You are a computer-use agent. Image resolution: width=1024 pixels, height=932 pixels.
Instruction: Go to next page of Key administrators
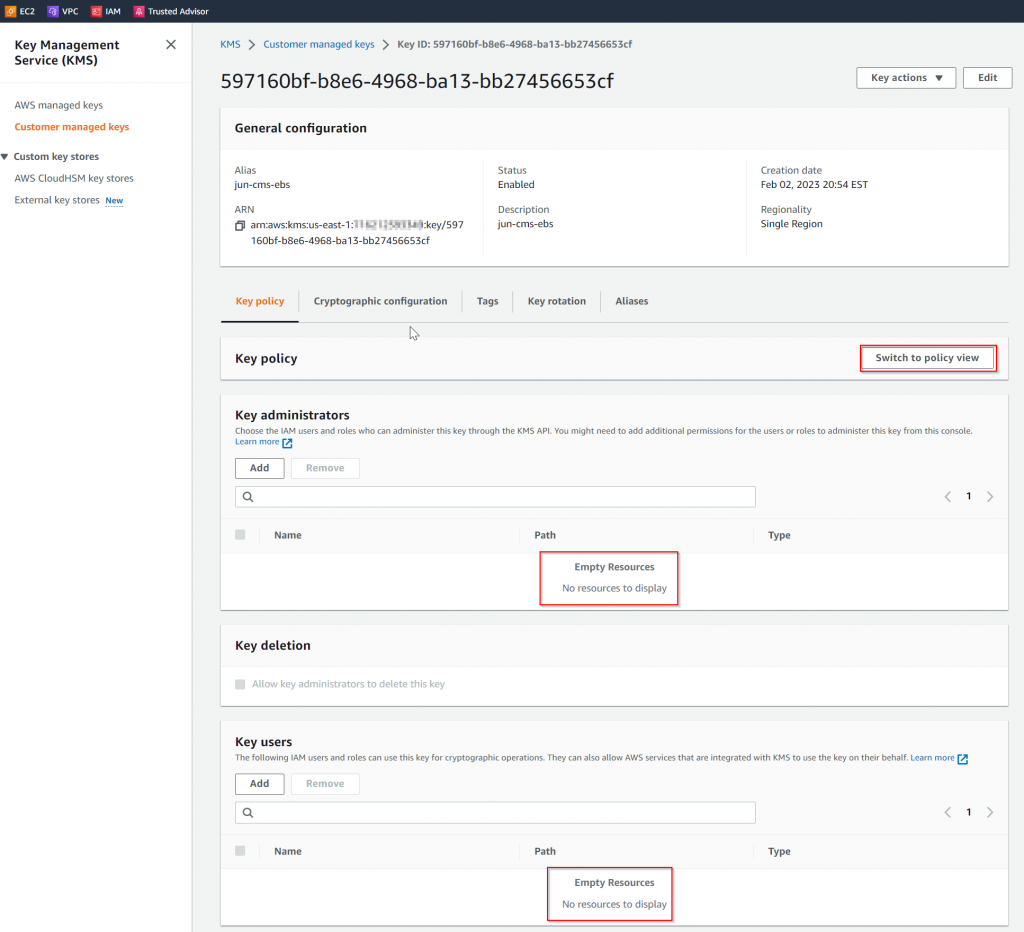click(990, 496)
